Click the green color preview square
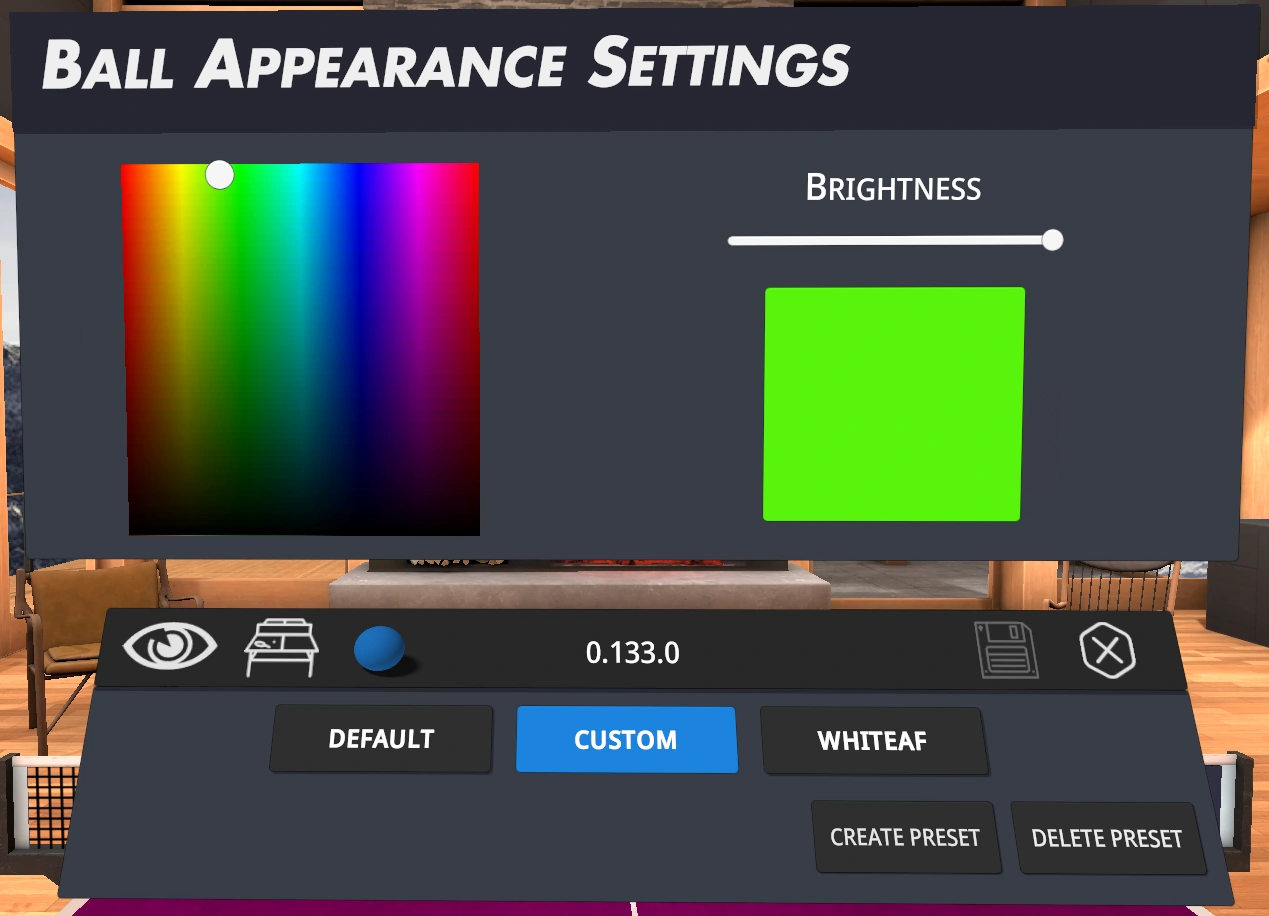The height and width of the screenshot is (916, 1269). click(x=894, y=404)
